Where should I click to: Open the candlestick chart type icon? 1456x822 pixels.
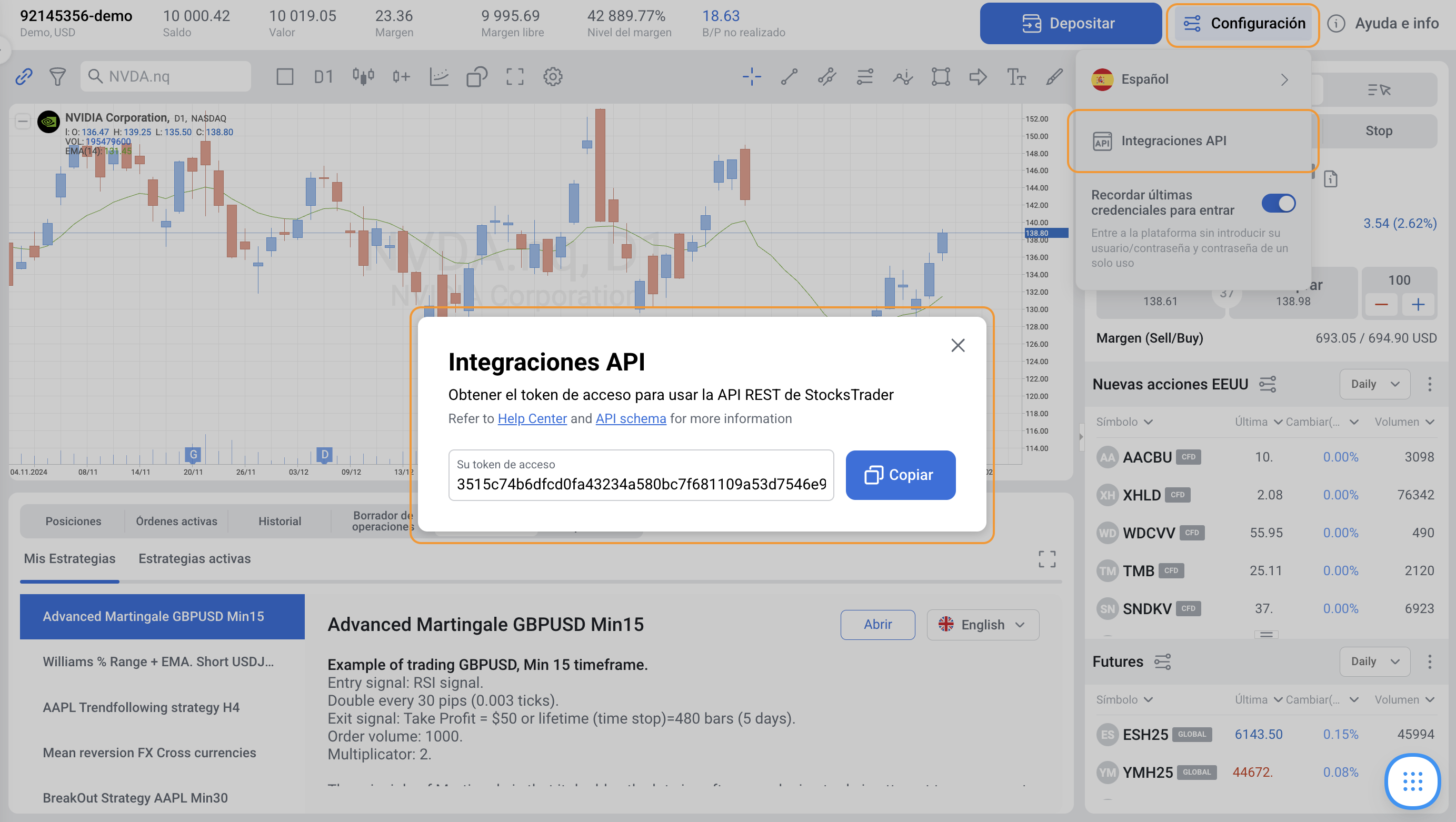(363, 77)
